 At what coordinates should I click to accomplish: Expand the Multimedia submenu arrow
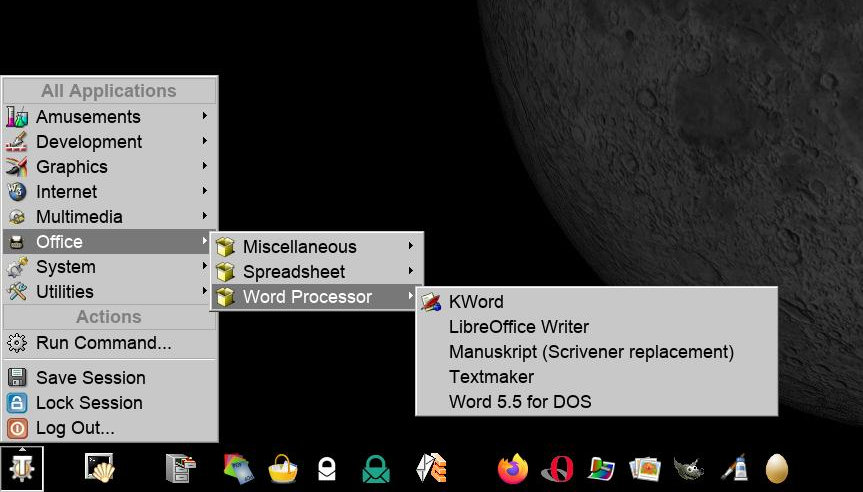coord(205,216)
